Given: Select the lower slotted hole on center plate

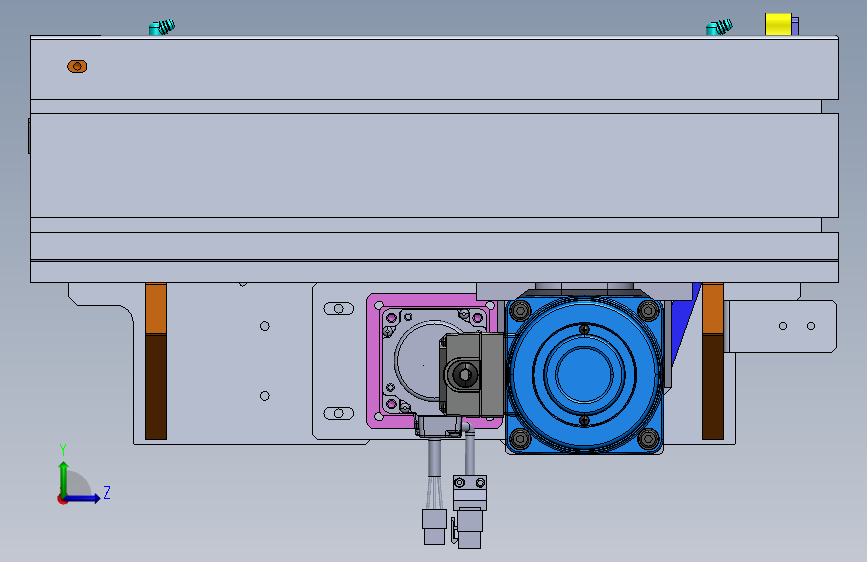Looking at the screenshot, I should coord(338,413).
